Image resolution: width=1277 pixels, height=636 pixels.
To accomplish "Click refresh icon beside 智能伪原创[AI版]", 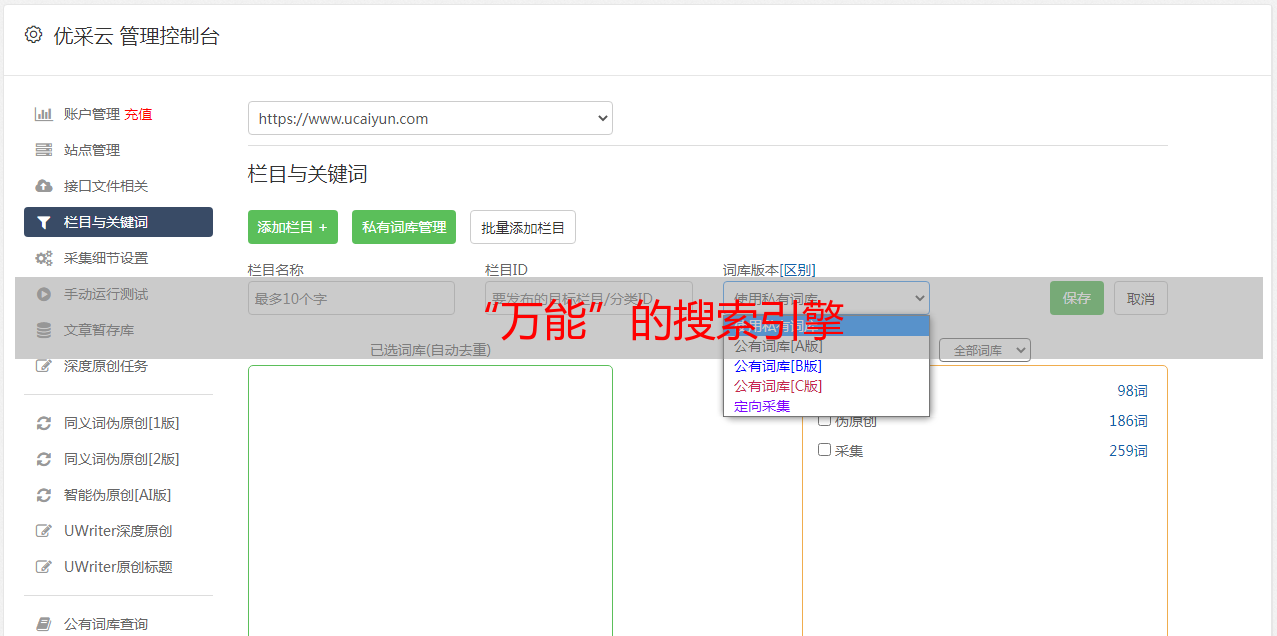I will pos(44,495).
